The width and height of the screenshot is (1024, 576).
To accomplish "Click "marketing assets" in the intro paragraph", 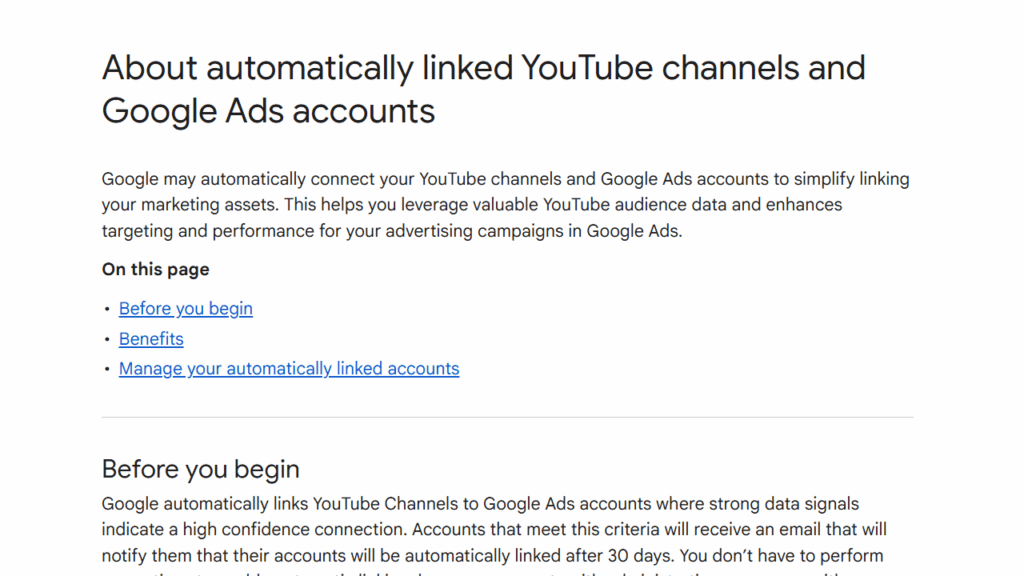I will pos(206,205).
